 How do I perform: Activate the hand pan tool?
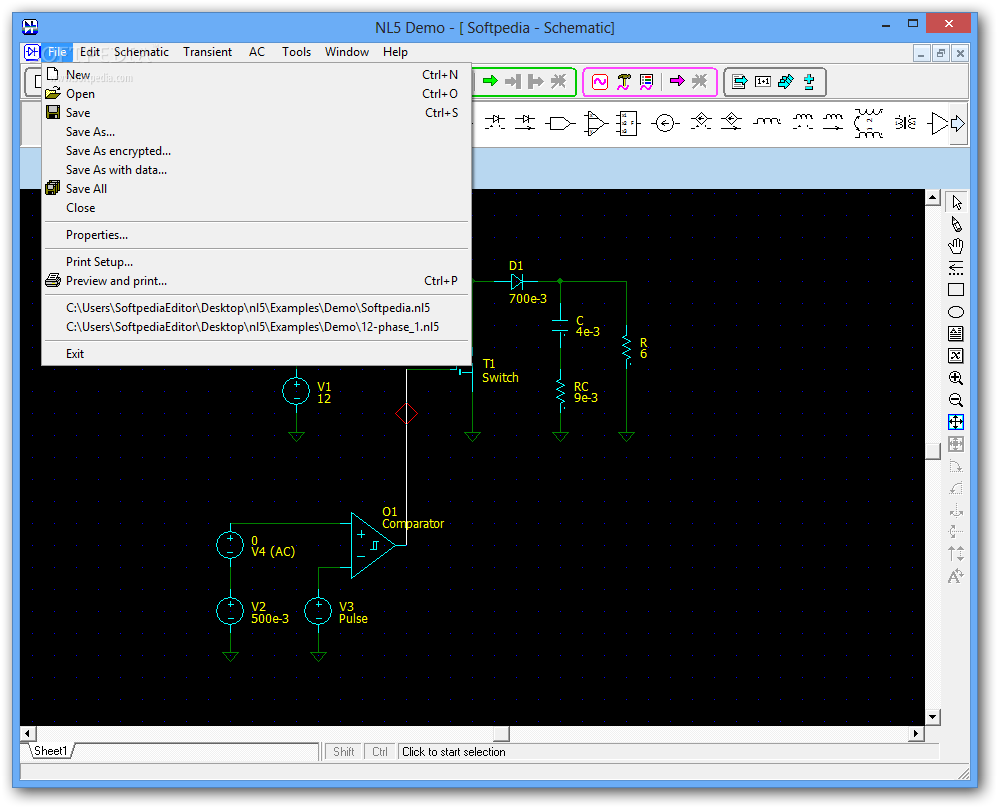[956, 246]
